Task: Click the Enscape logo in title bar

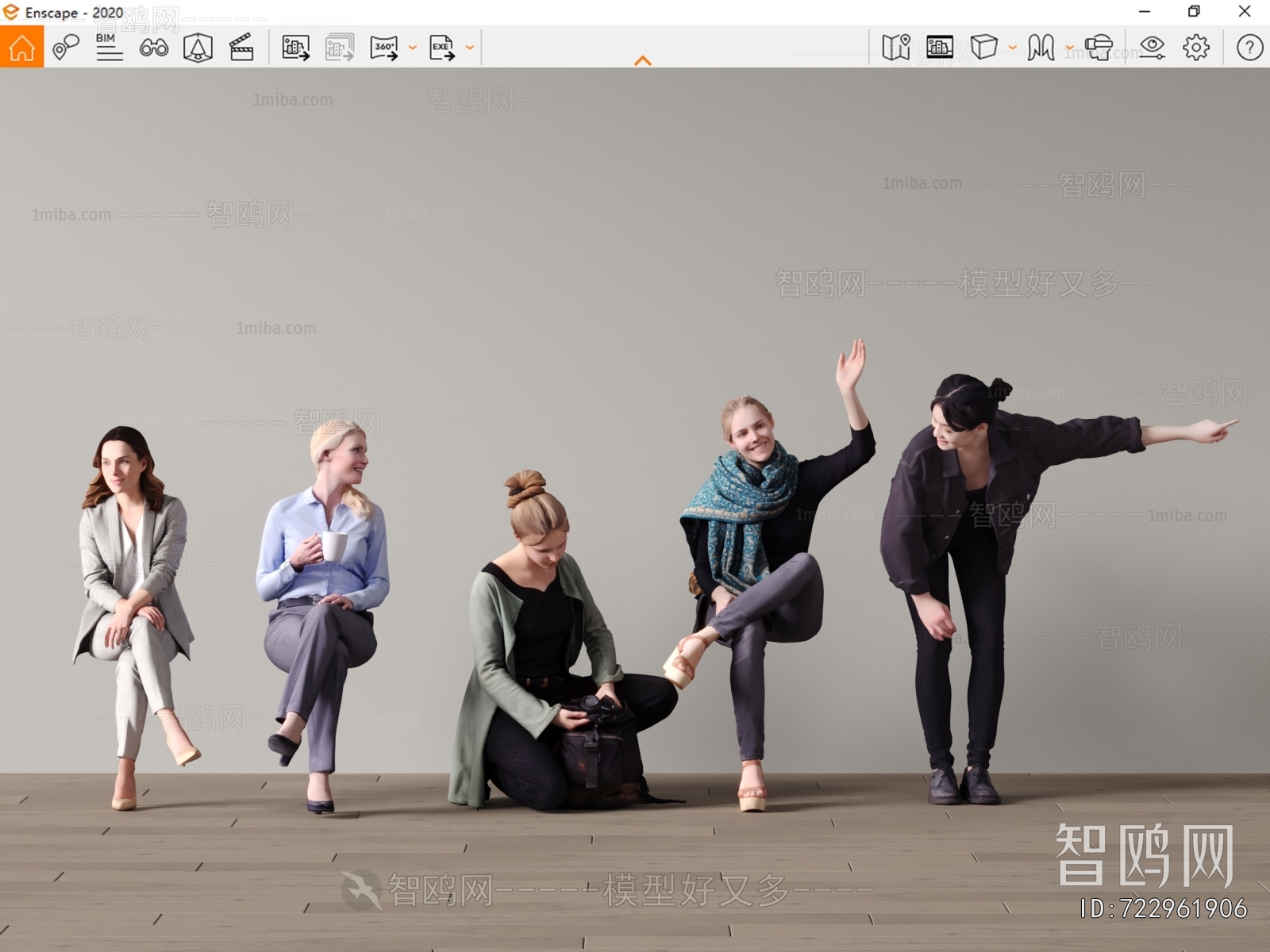Action: [10, 12]
